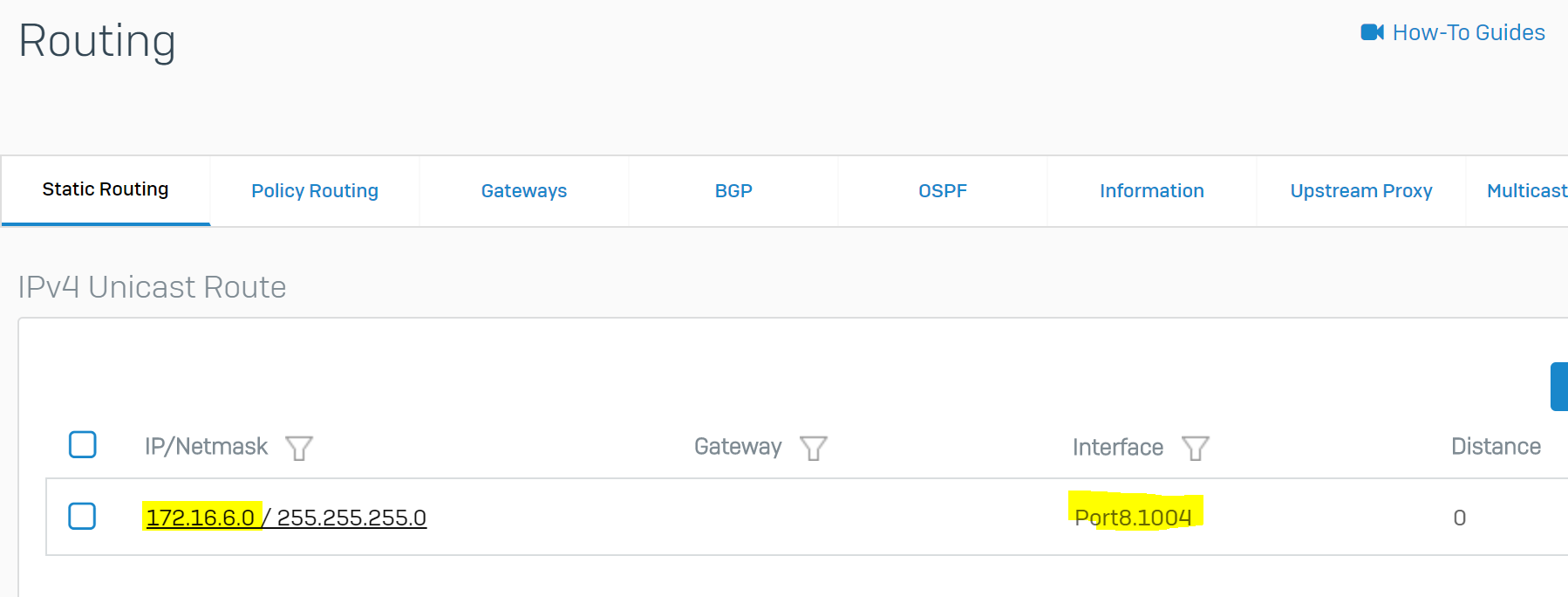Click the video camera icon beside How-To Guides
This screenshot has height=597, width=1568.
[x=1372, y=32]
